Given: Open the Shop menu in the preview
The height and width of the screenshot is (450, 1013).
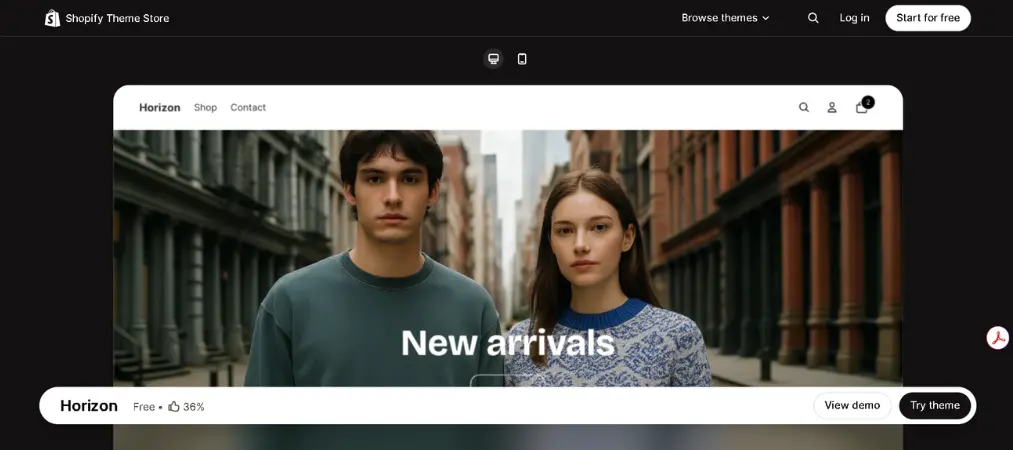Looking at the screenshot, I should click(x=205, y=108).
